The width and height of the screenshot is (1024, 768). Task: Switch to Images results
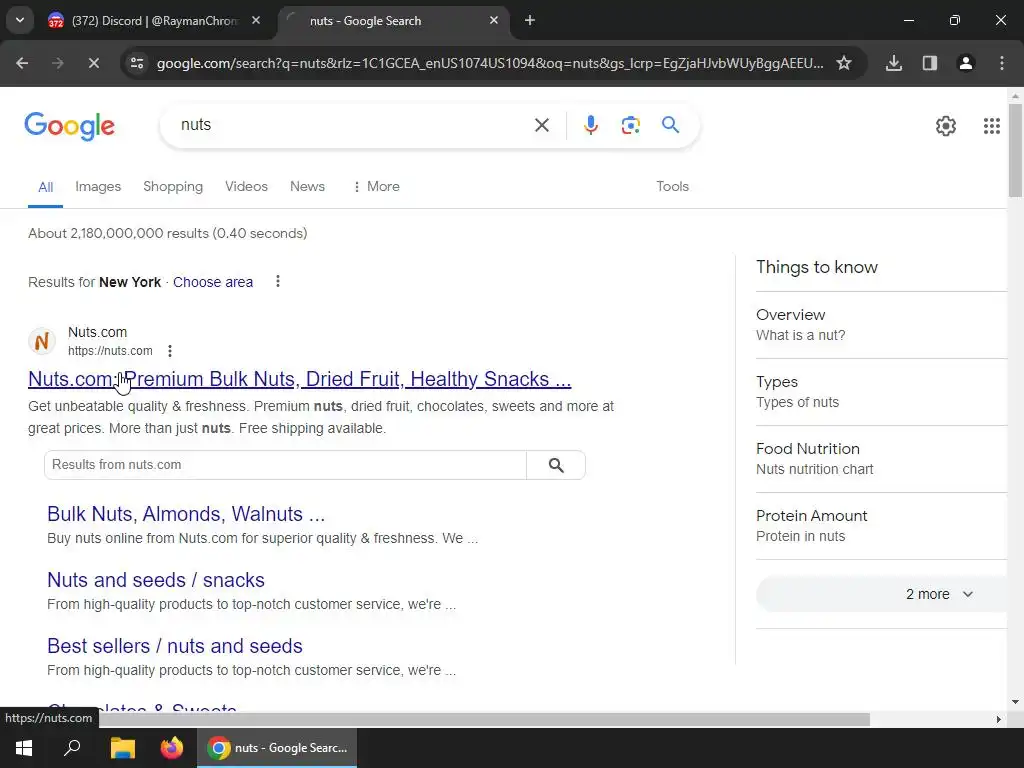(x=98, y=187)
